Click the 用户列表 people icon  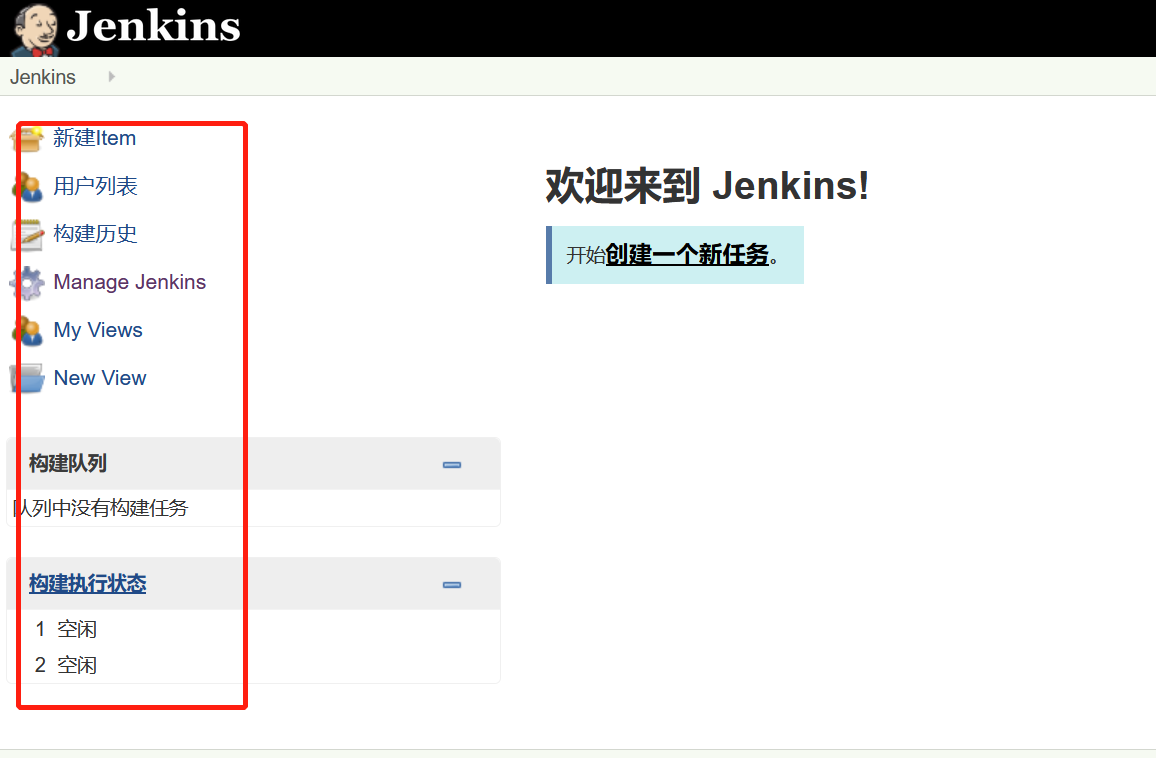pyautogui.click(x=28, y=187)
